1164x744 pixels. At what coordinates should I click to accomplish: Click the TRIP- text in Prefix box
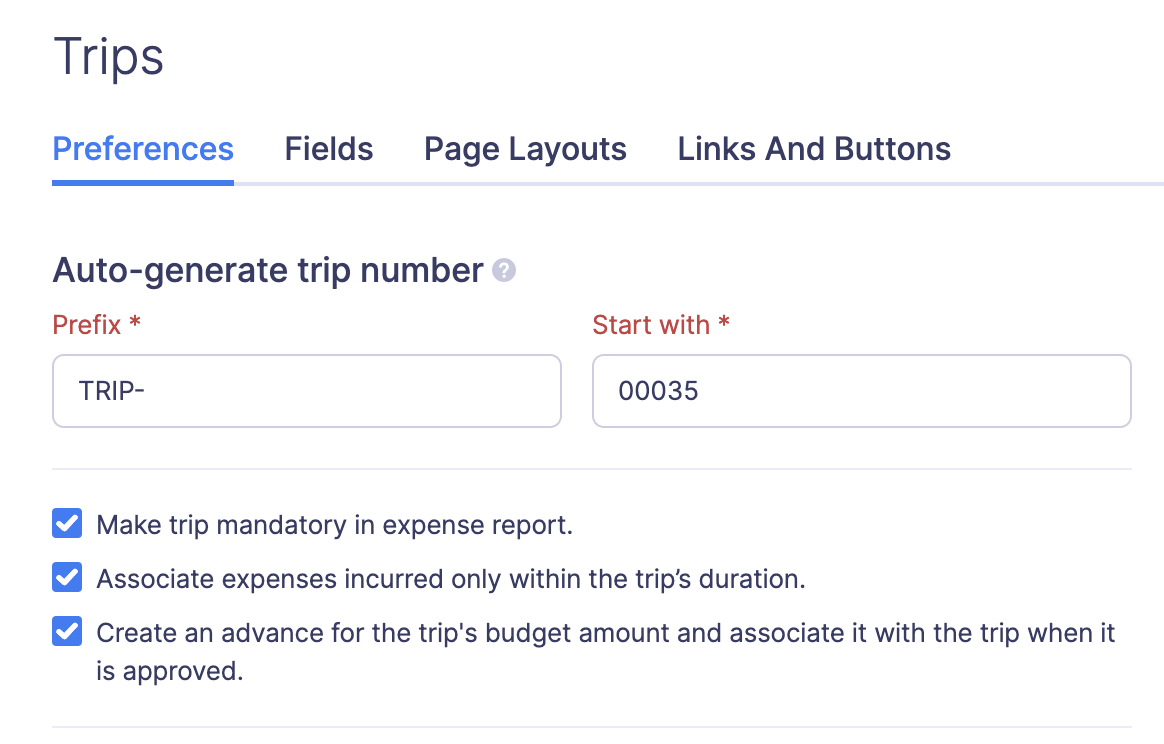point(112,391)
